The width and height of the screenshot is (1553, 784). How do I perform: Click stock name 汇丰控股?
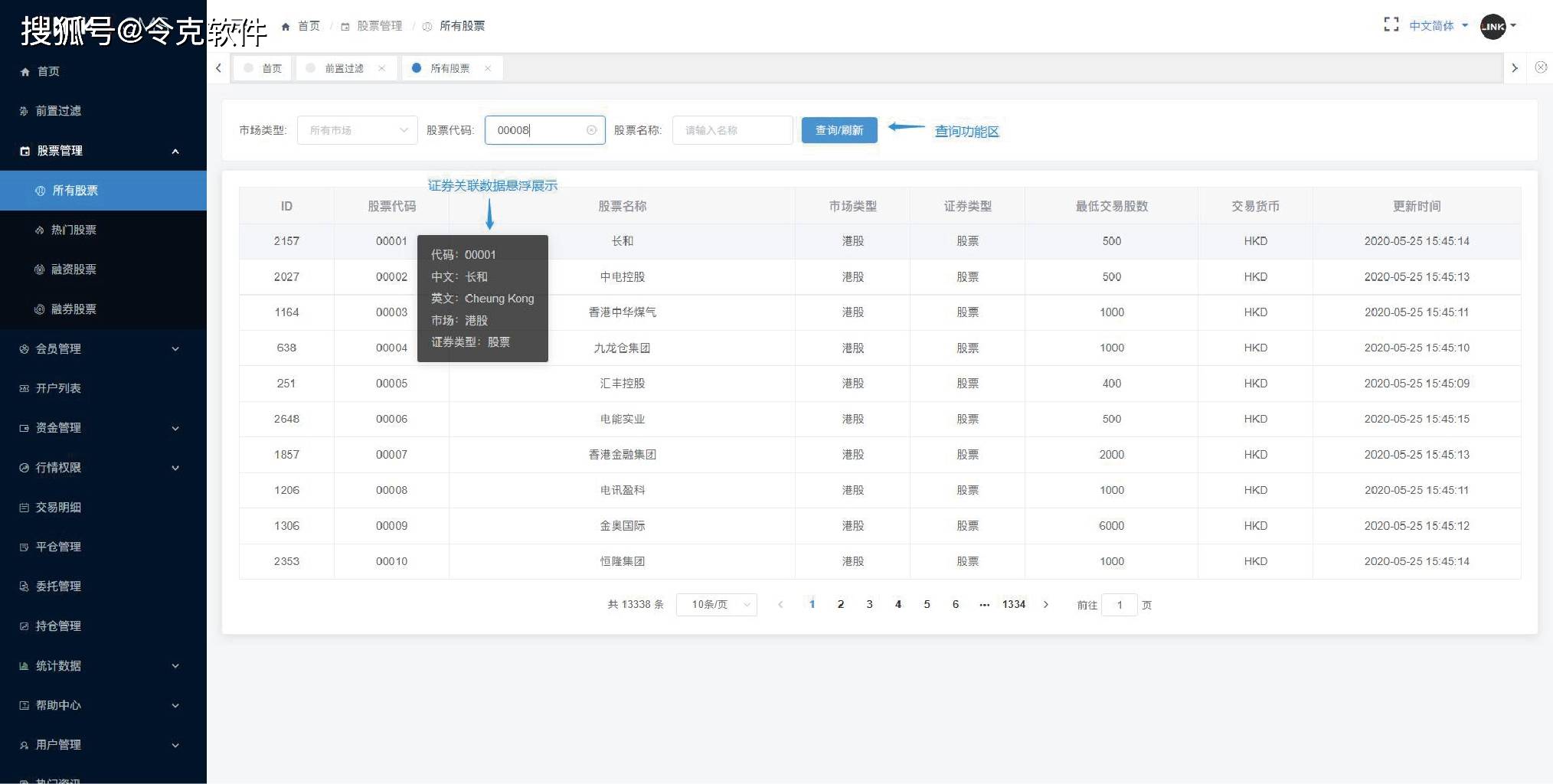click(623, 384)
